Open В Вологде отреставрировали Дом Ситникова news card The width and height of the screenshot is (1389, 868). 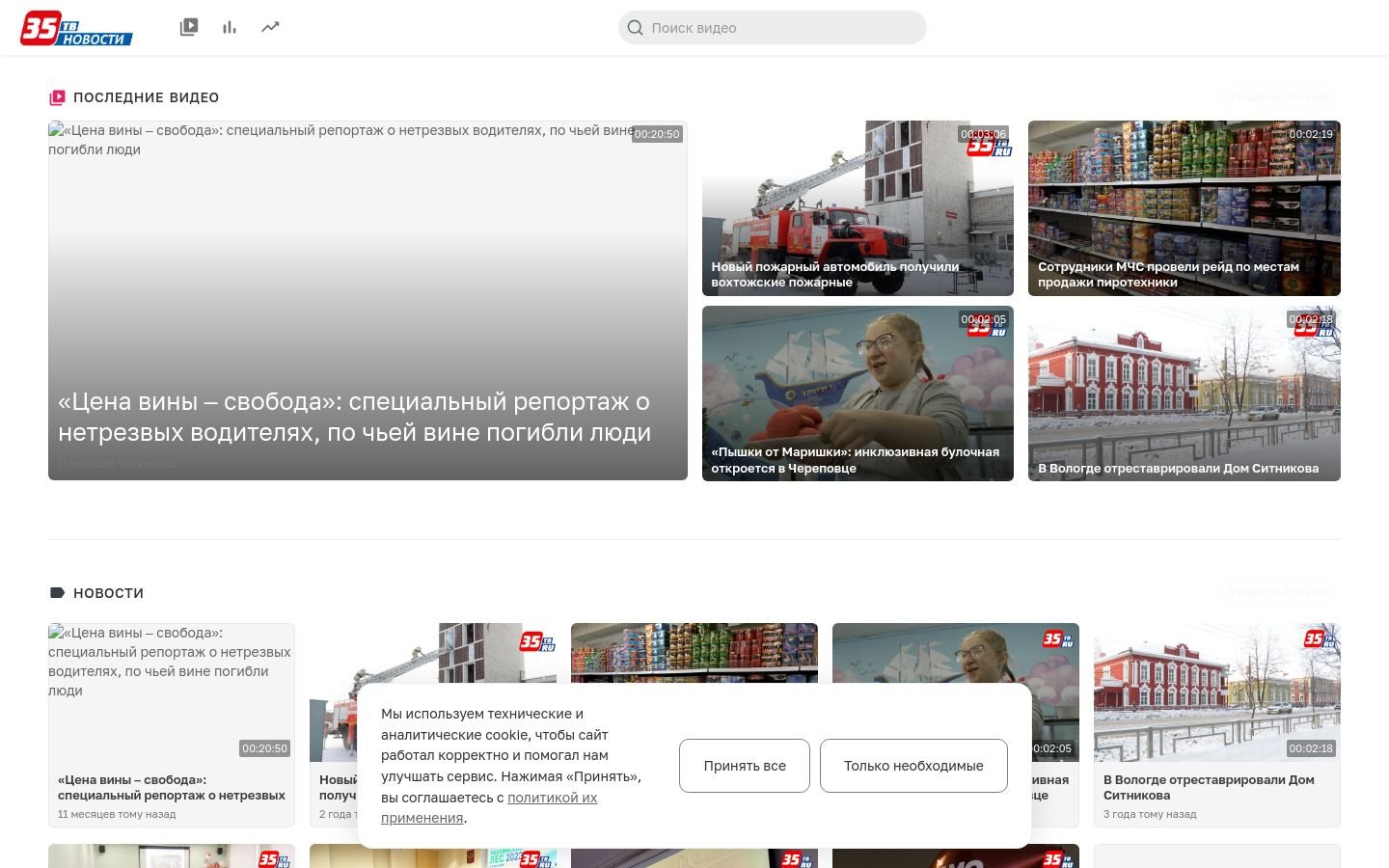(x=1217, y=724)
